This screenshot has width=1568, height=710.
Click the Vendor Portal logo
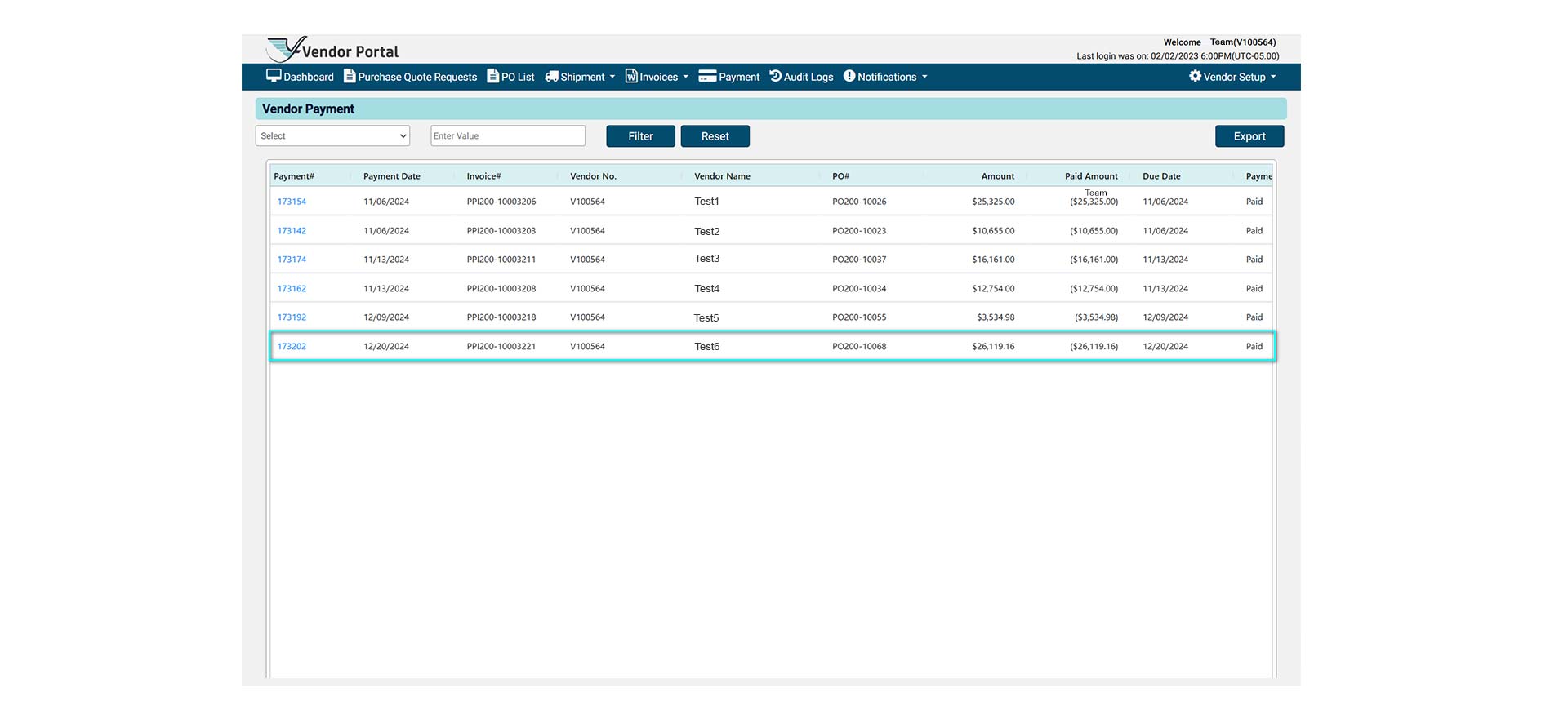[x=332, y=49]
